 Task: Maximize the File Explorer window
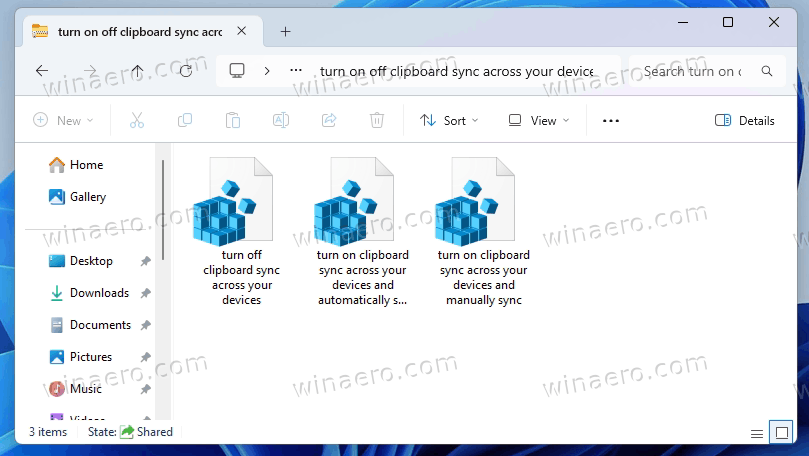coord(728,22)
